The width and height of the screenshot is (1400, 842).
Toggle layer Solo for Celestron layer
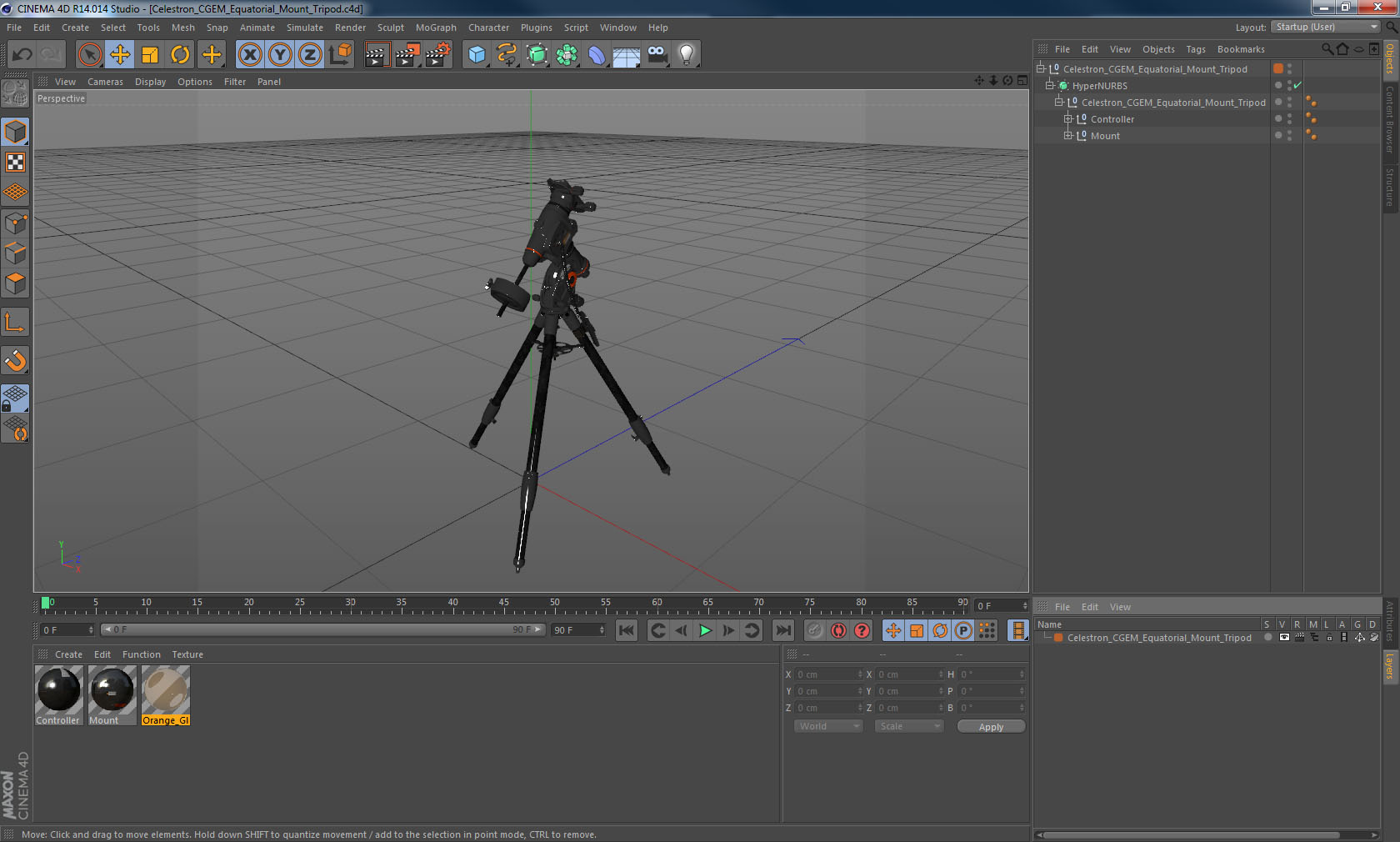1267,637
